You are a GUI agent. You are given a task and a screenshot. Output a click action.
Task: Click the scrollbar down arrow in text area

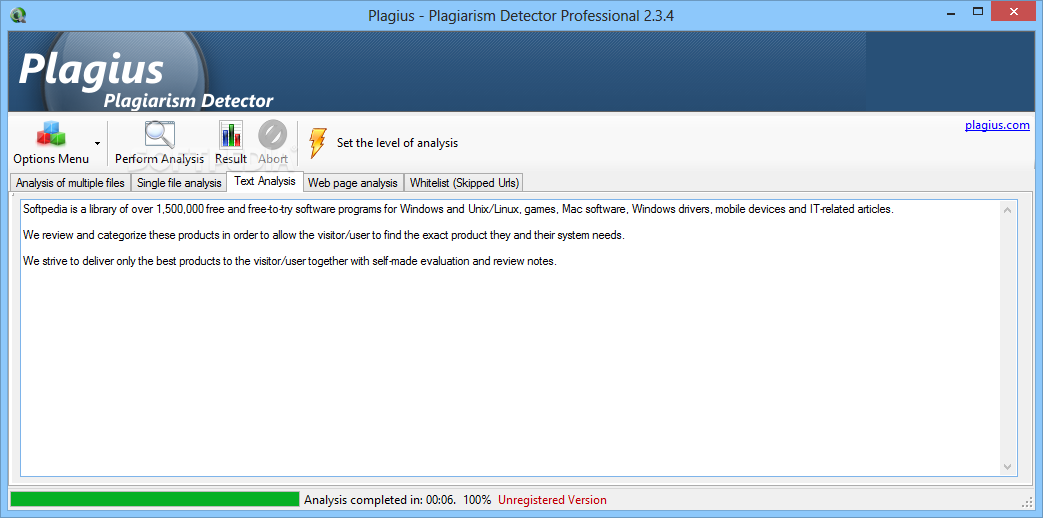[x=1007, y=467]
